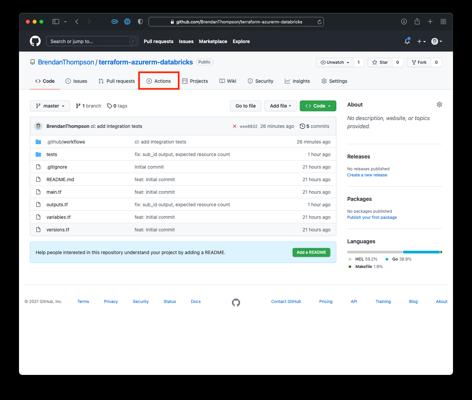The image size is (472, 400).
Task: View the 1 branch link
Action: pos(88,106)
